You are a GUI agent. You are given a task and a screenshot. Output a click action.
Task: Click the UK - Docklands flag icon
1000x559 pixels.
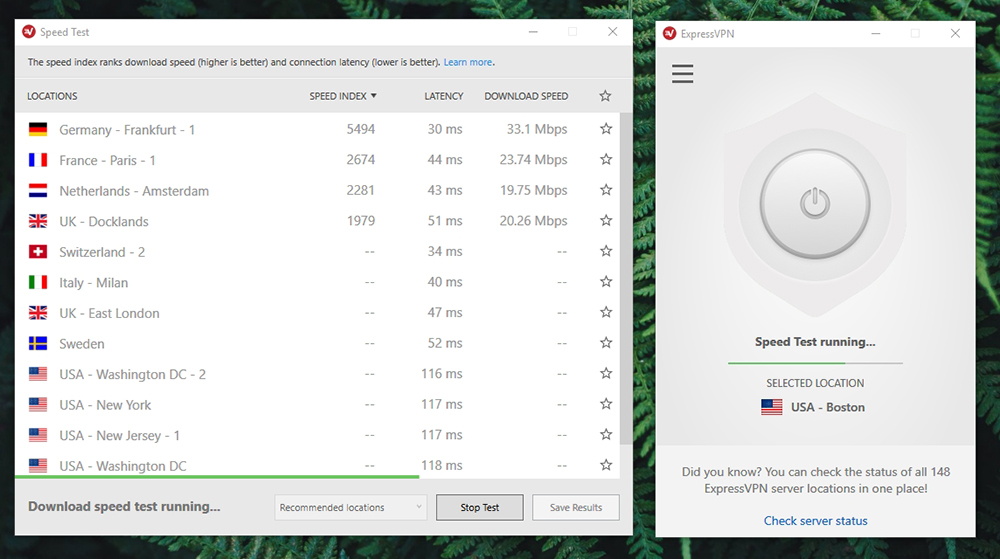(38, 221)
